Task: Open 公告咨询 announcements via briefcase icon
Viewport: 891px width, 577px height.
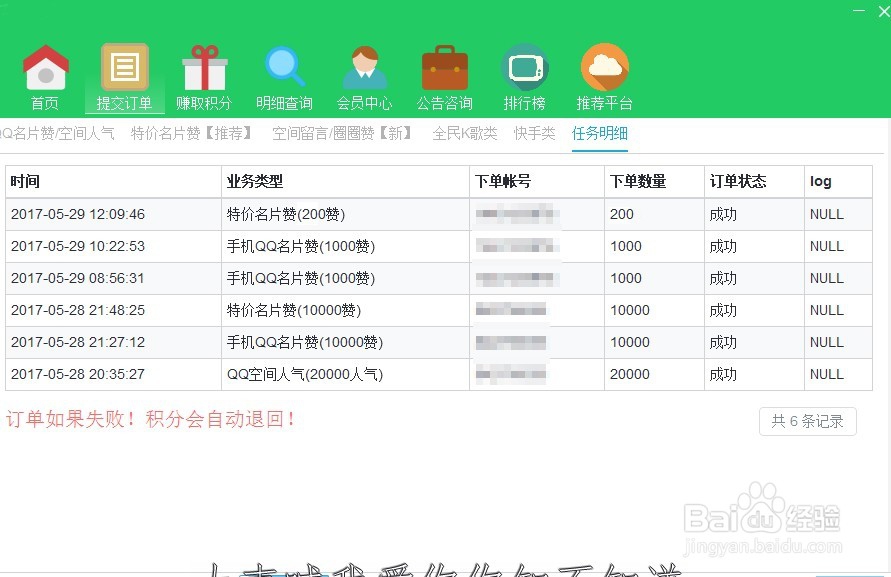Action: pyautogui.click(x=444, y=75)
